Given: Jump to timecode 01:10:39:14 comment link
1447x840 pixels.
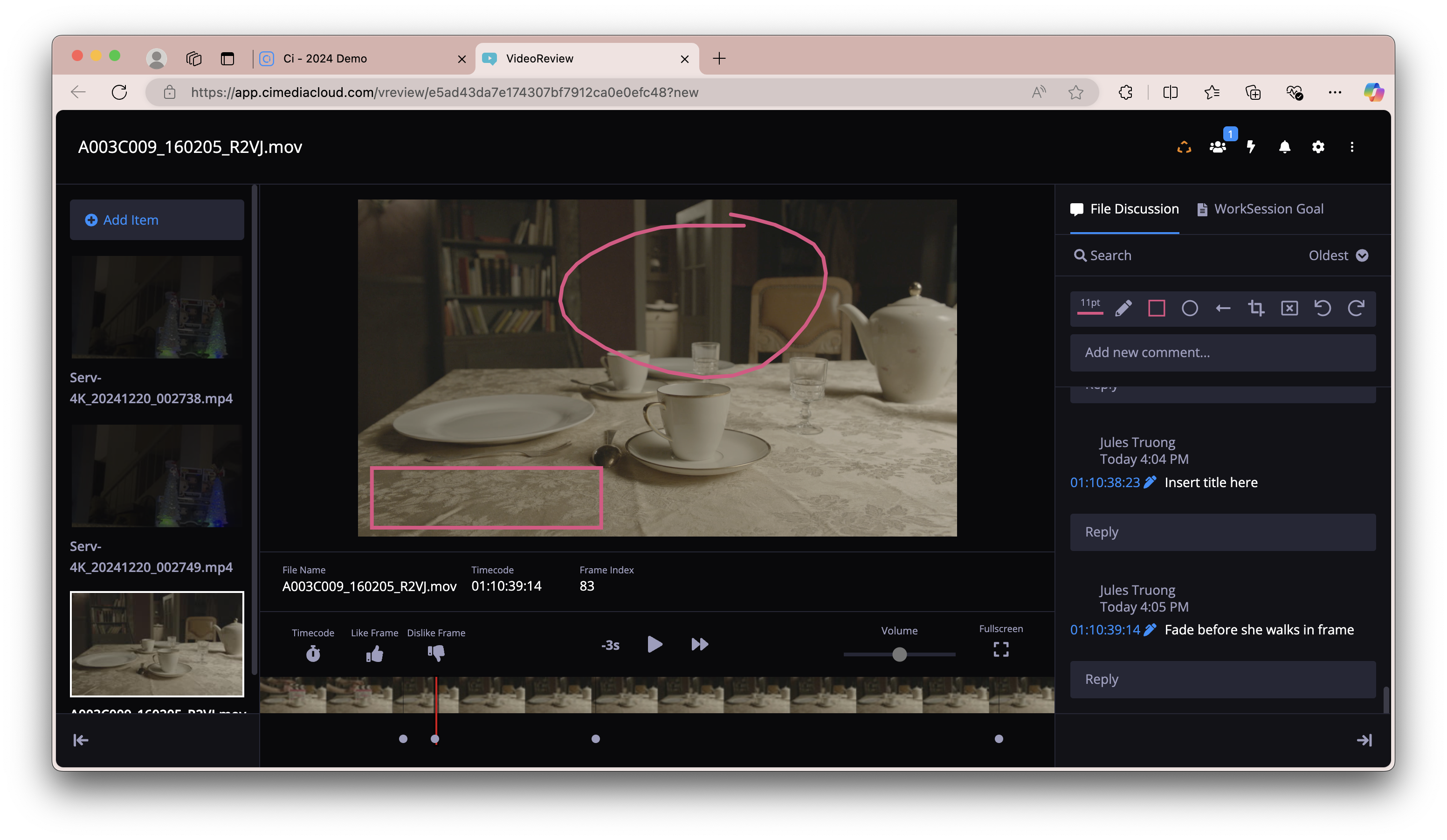Looking at the screenshot, I should click(1105, 630).
